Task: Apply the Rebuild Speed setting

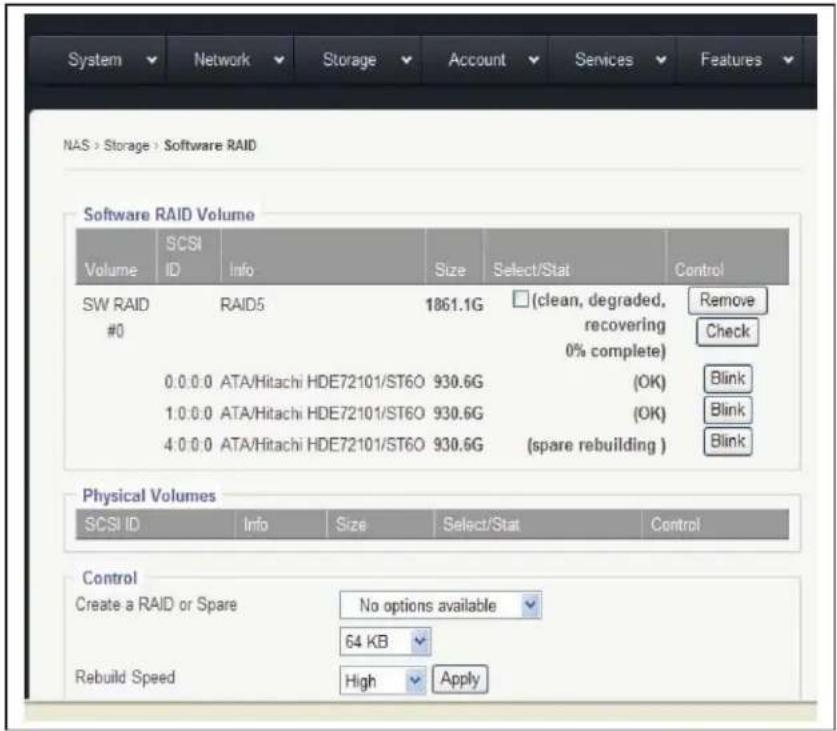Action: (460, 679)
